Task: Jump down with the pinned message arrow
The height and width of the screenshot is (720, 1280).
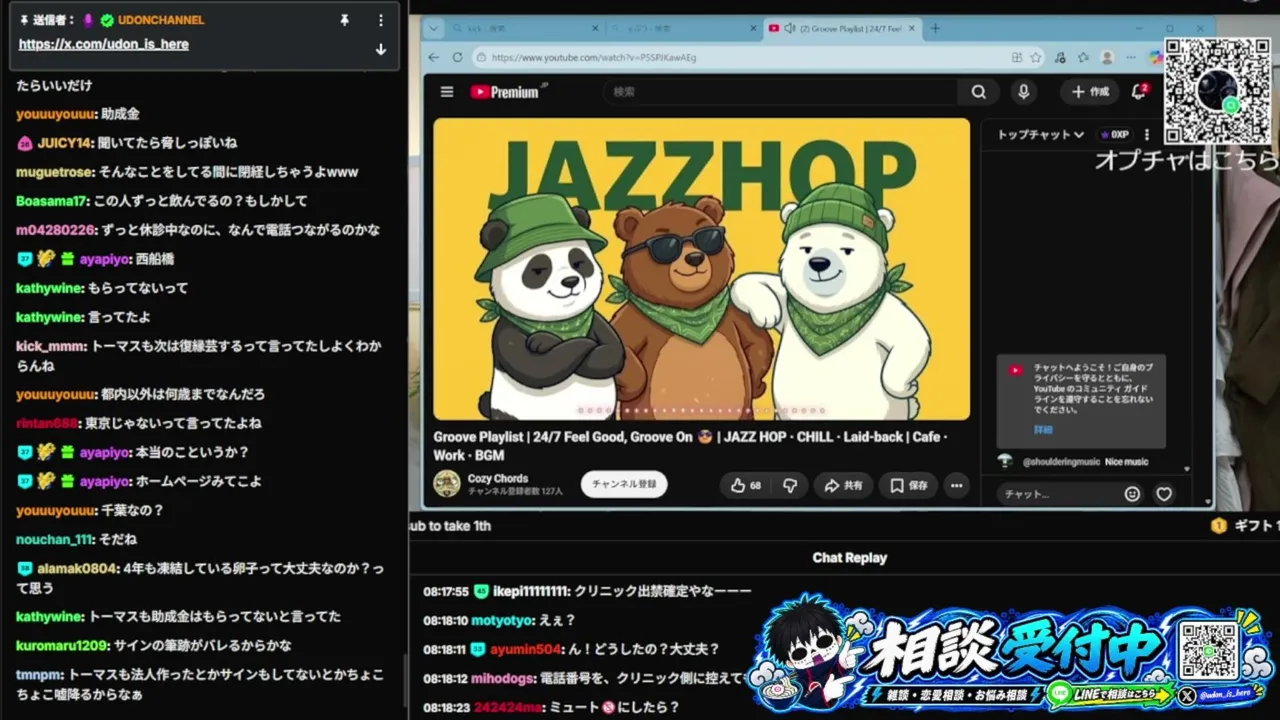Action: [x=380, y=49]
